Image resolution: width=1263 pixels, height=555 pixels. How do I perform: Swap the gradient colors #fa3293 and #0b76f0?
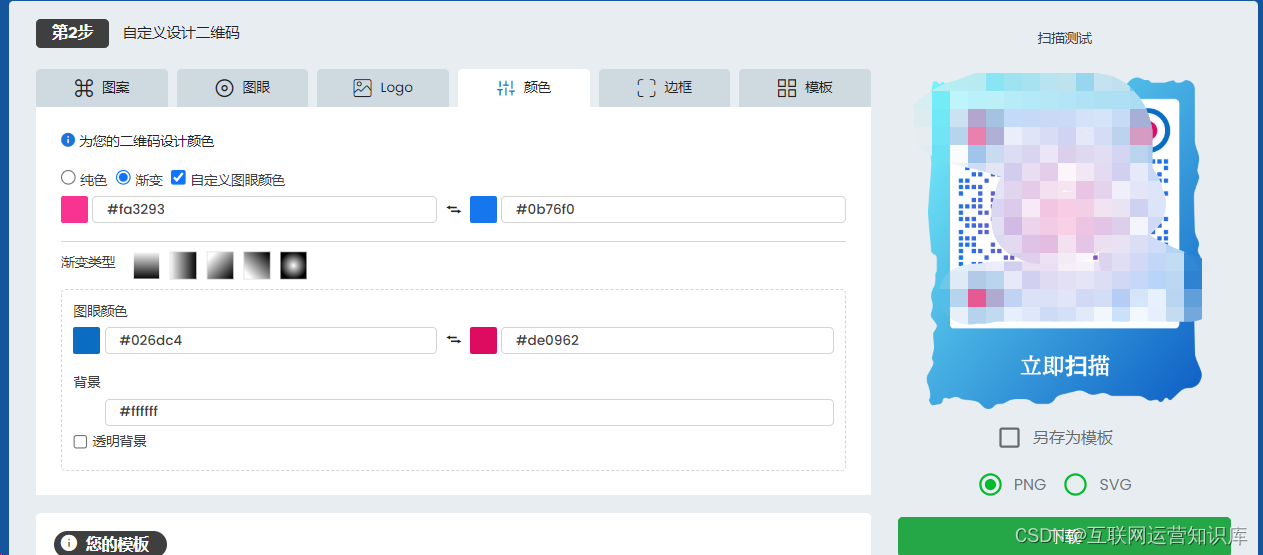click(453, 209)
